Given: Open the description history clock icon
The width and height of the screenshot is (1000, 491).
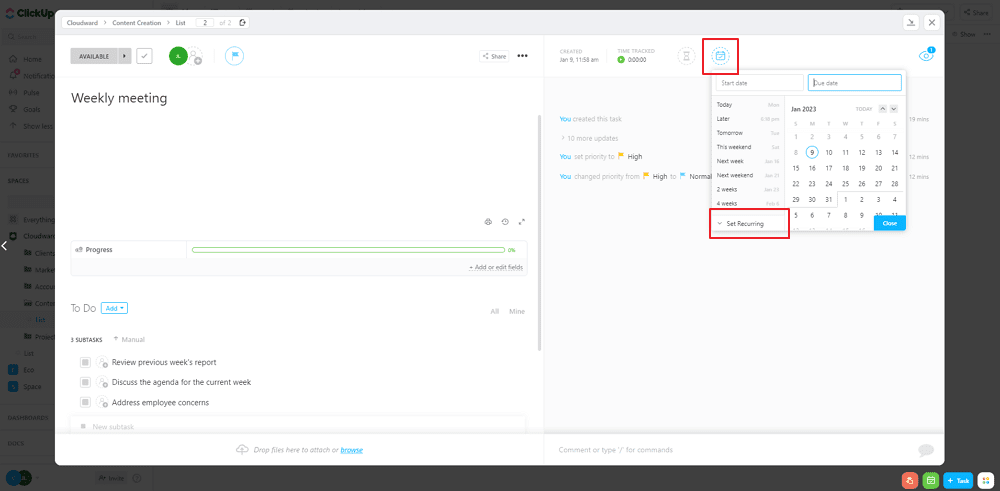Looking at the screenshot, I should pyautogui.click(x=505, y=222).
